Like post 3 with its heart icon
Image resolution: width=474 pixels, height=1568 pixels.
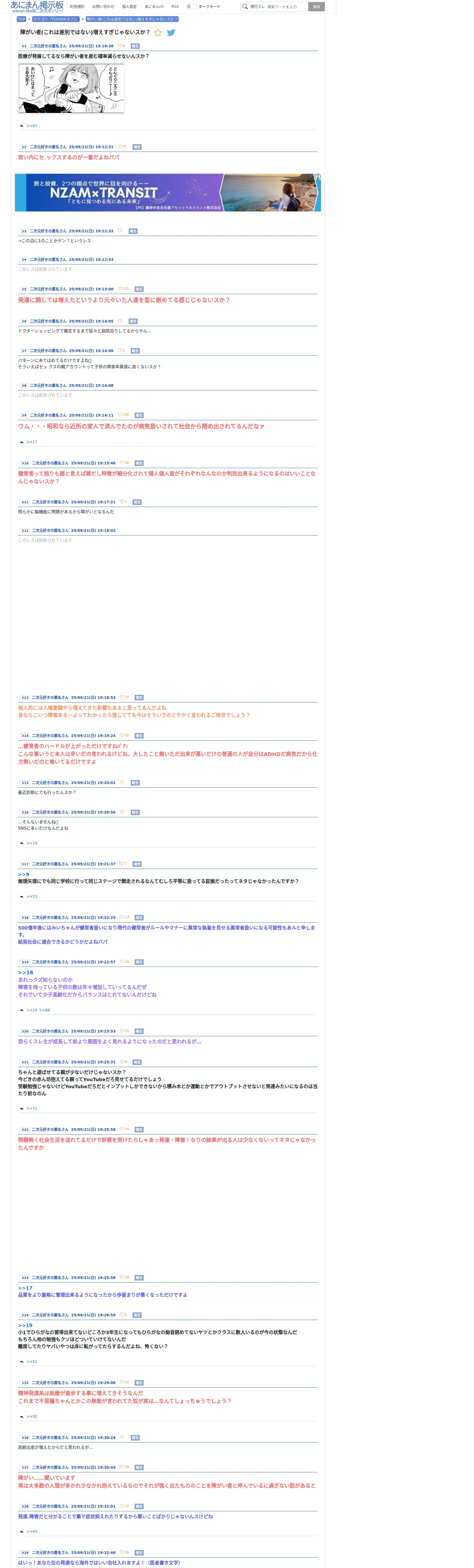coord(120,231)
